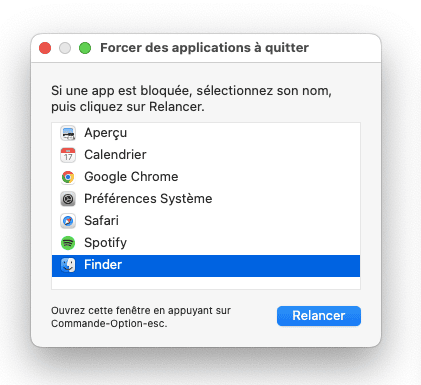Click the Aperçu app icon

coord(68,133)
